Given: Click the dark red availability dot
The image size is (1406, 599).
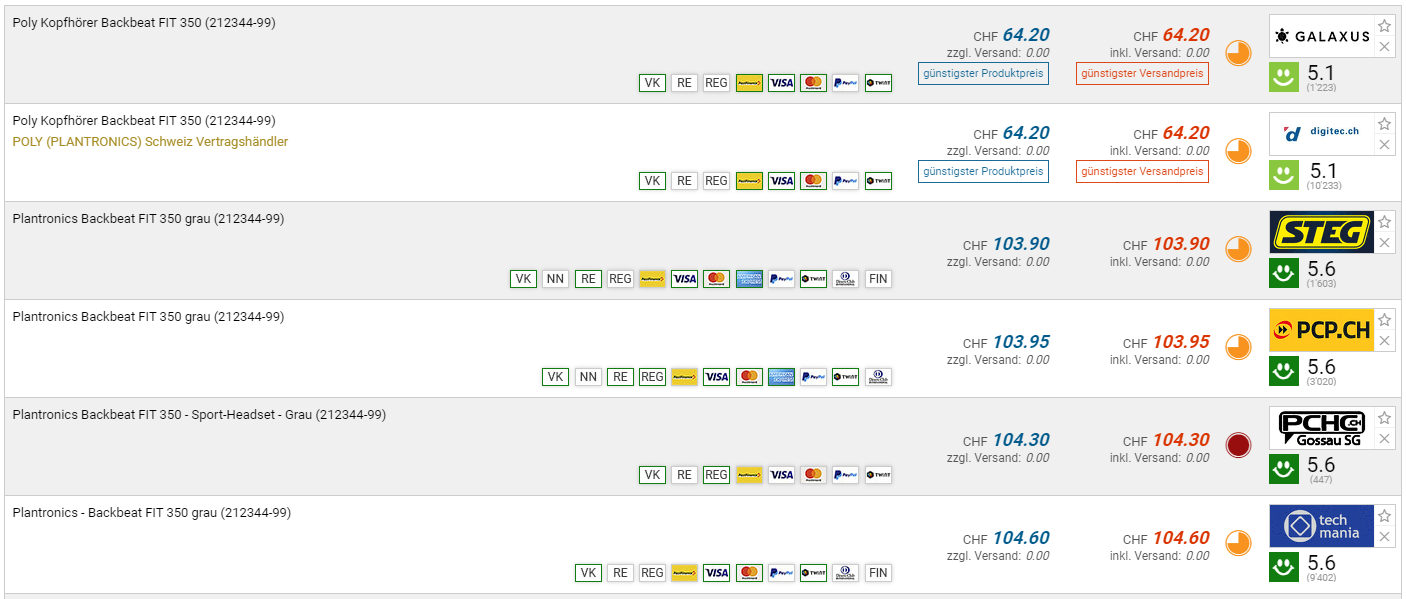Looking at the screenshot, I should point(1238,445).
